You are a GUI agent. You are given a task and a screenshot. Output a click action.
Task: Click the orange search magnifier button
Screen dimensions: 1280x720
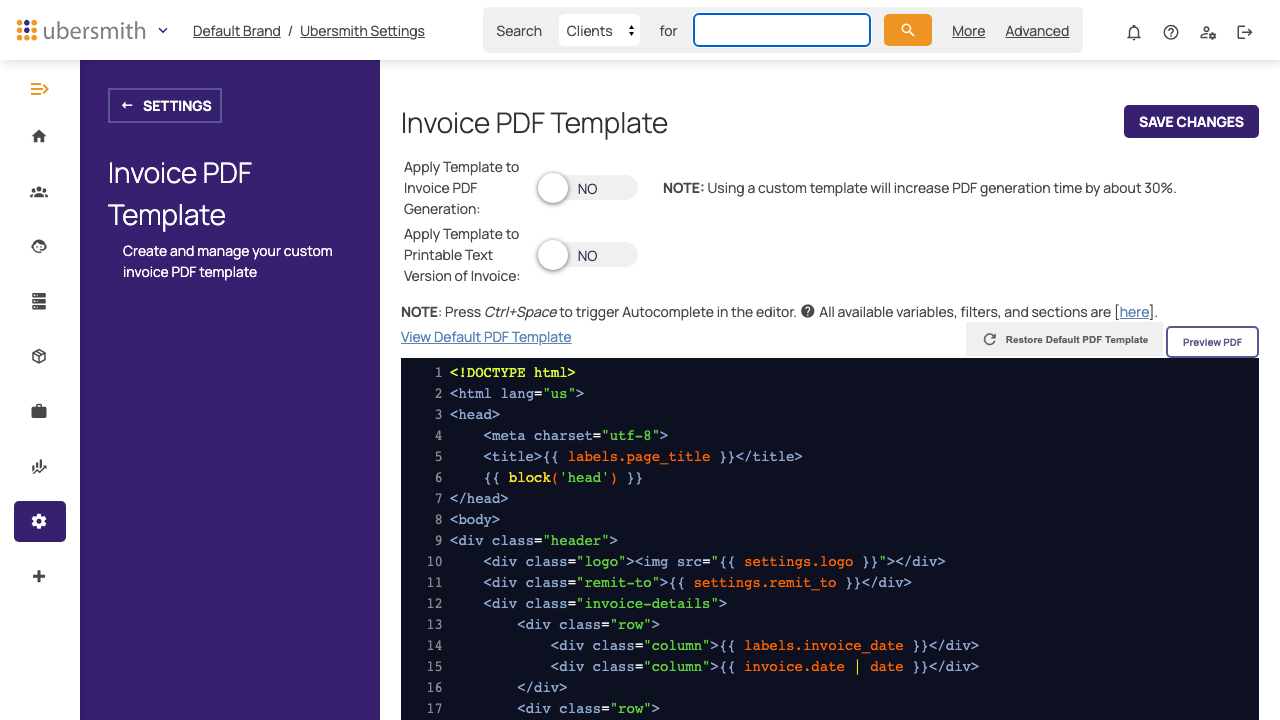coord(908,30)
